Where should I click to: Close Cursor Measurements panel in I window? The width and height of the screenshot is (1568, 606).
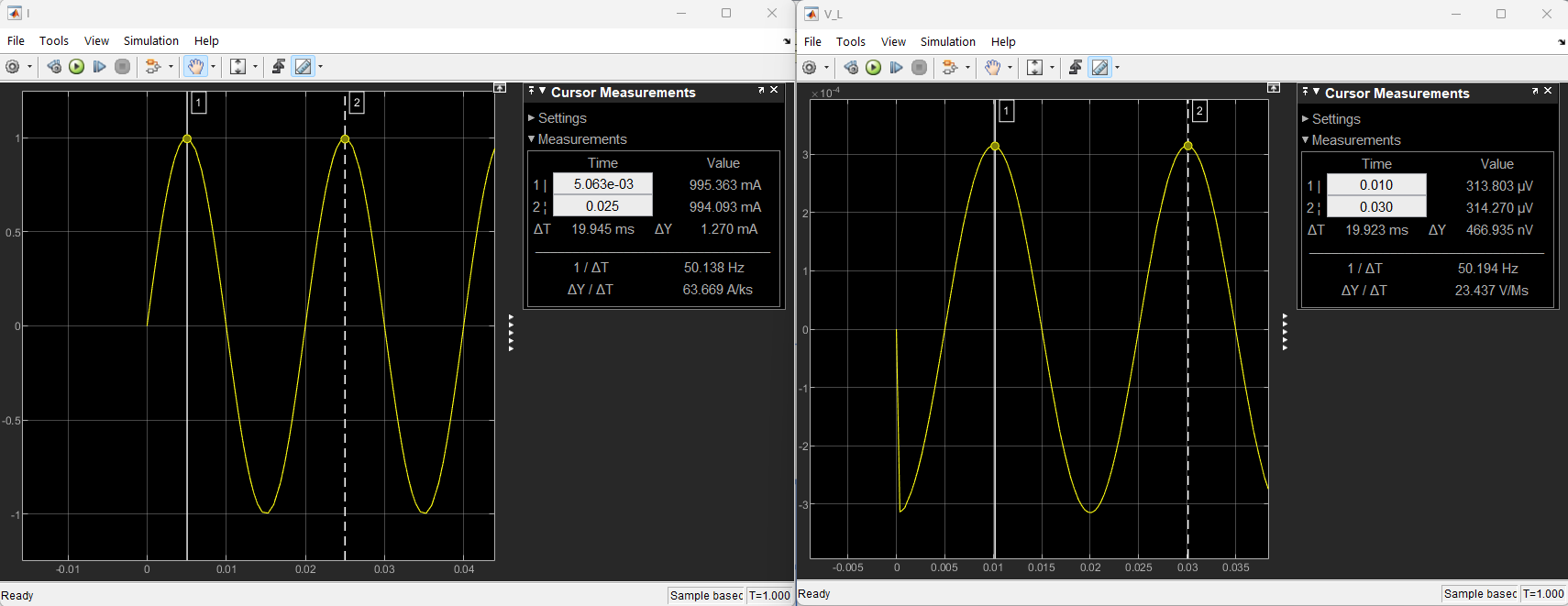point(774,90)
